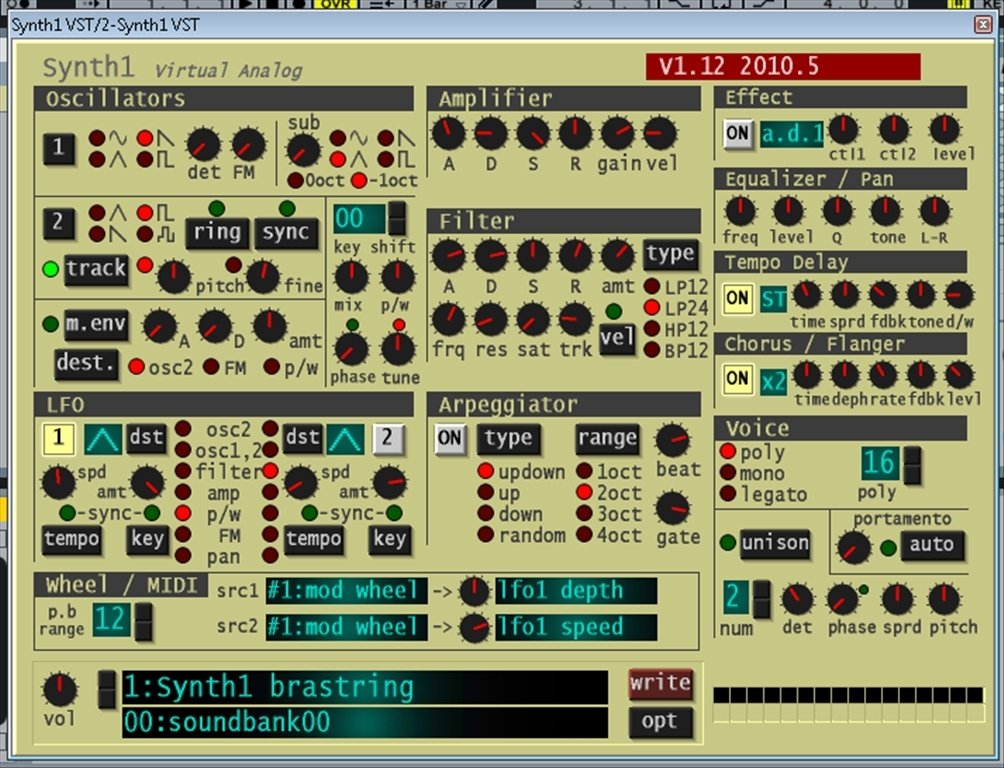1004x768 pixels.
Task: Click the pitch bend range stepper
Action: (x=143, y=621)
